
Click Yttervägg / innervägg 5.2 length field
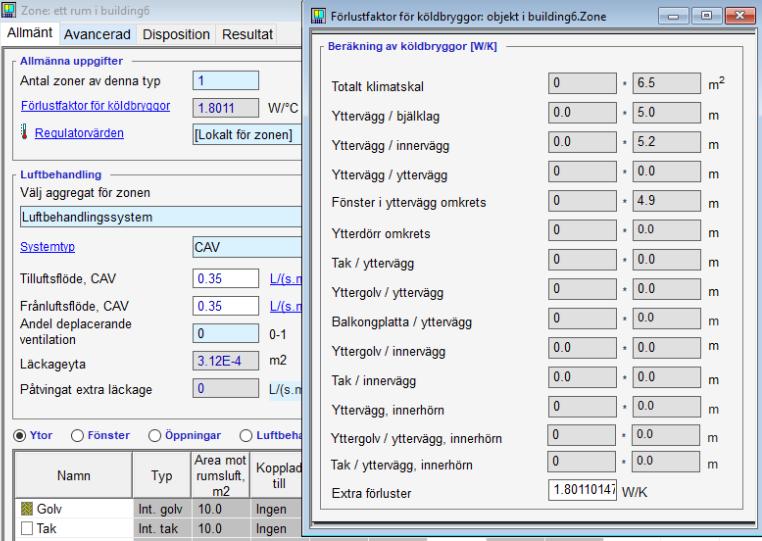pos(666,142)
